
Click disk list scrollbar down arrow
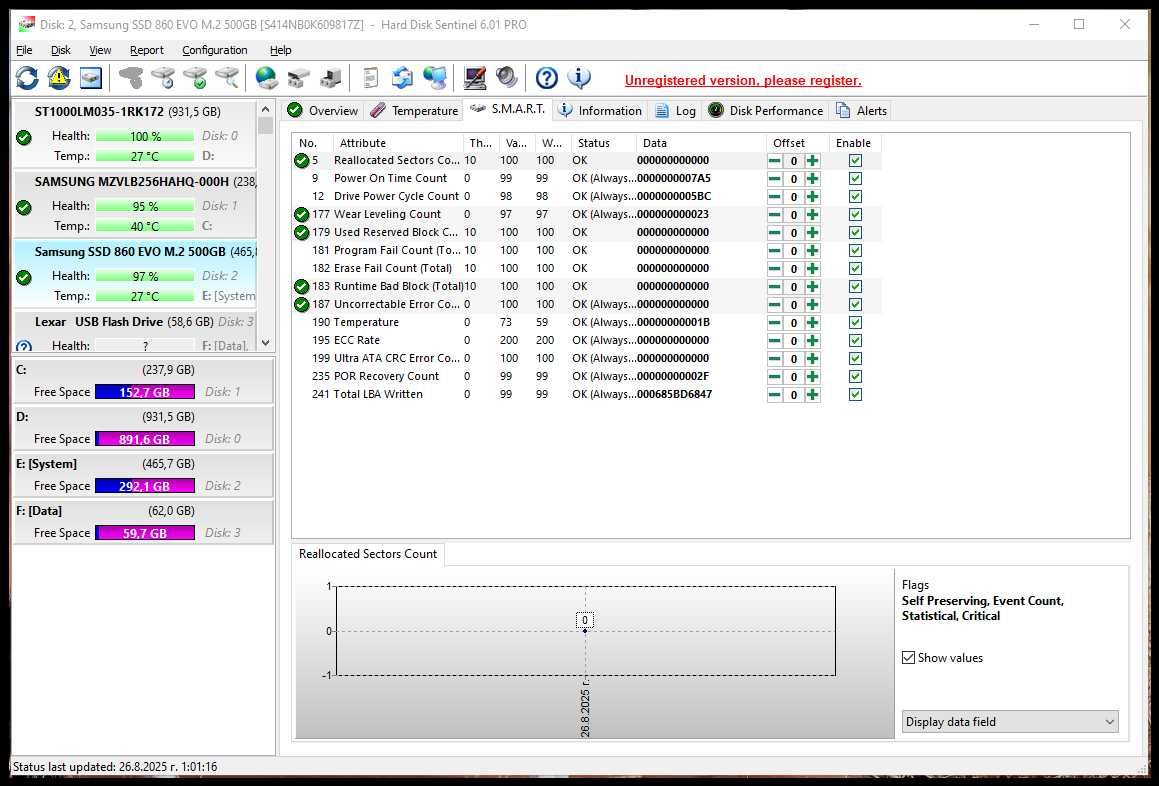coord(265,343)
